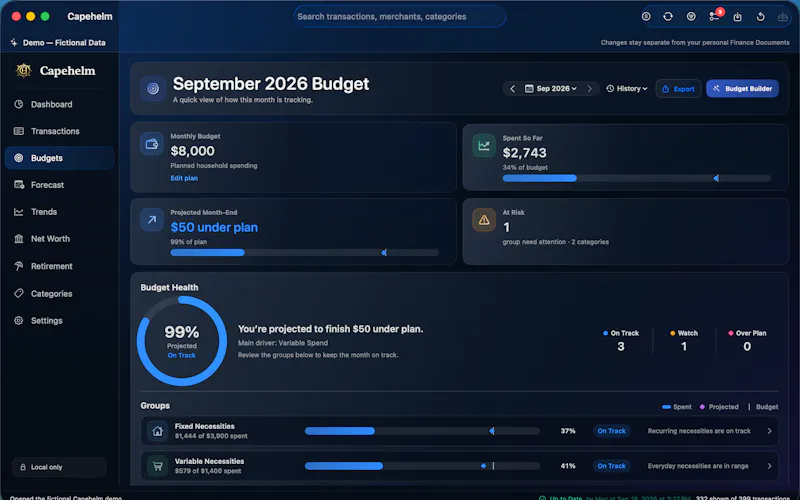Click the Fixed Necessities spending bar
Viewport: 800px width, 500px height.
pyautogui.click(x=422, y=431)
